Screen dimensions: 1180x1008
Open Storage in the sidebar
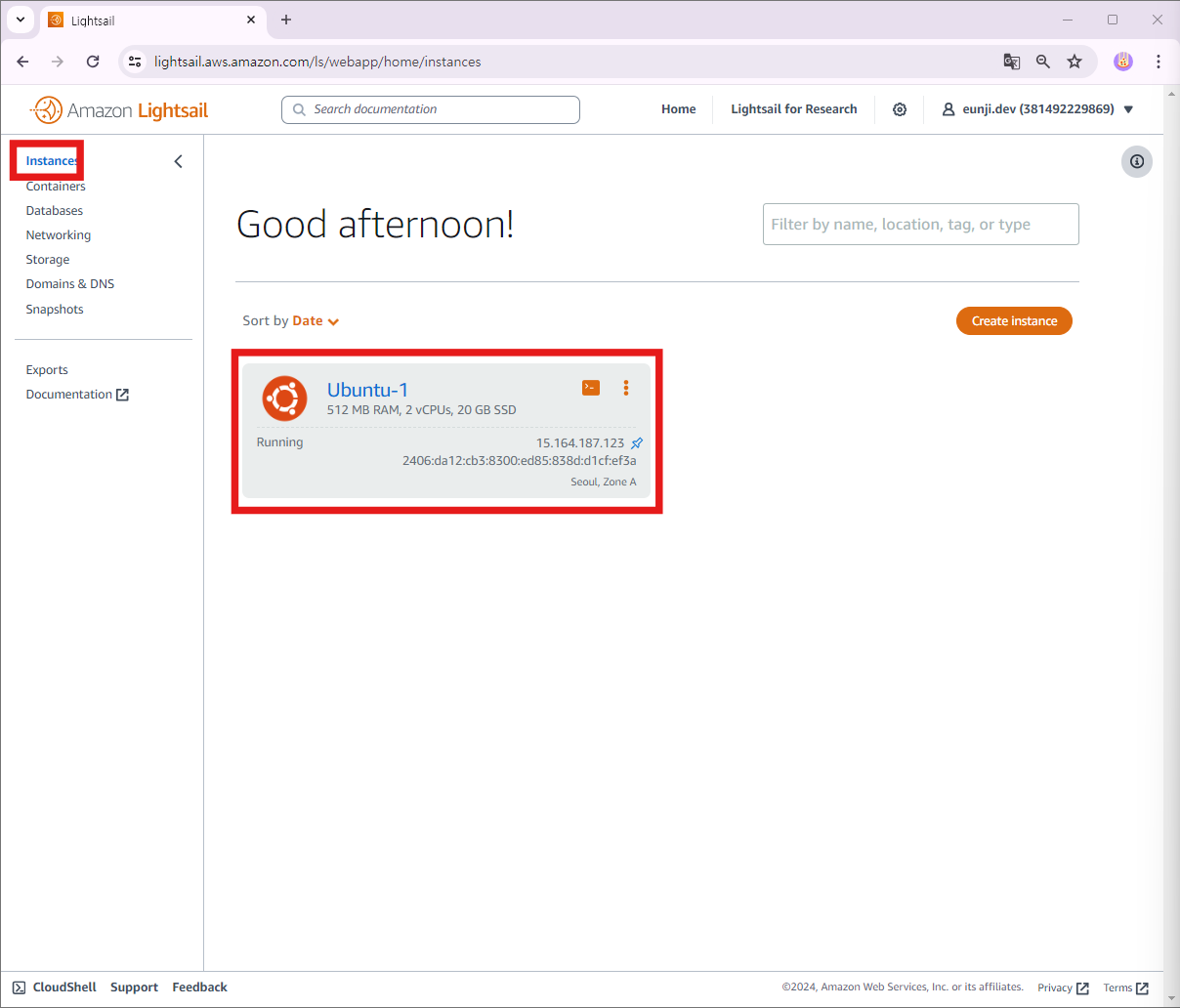pyautogui.click(x=48, y=260)
